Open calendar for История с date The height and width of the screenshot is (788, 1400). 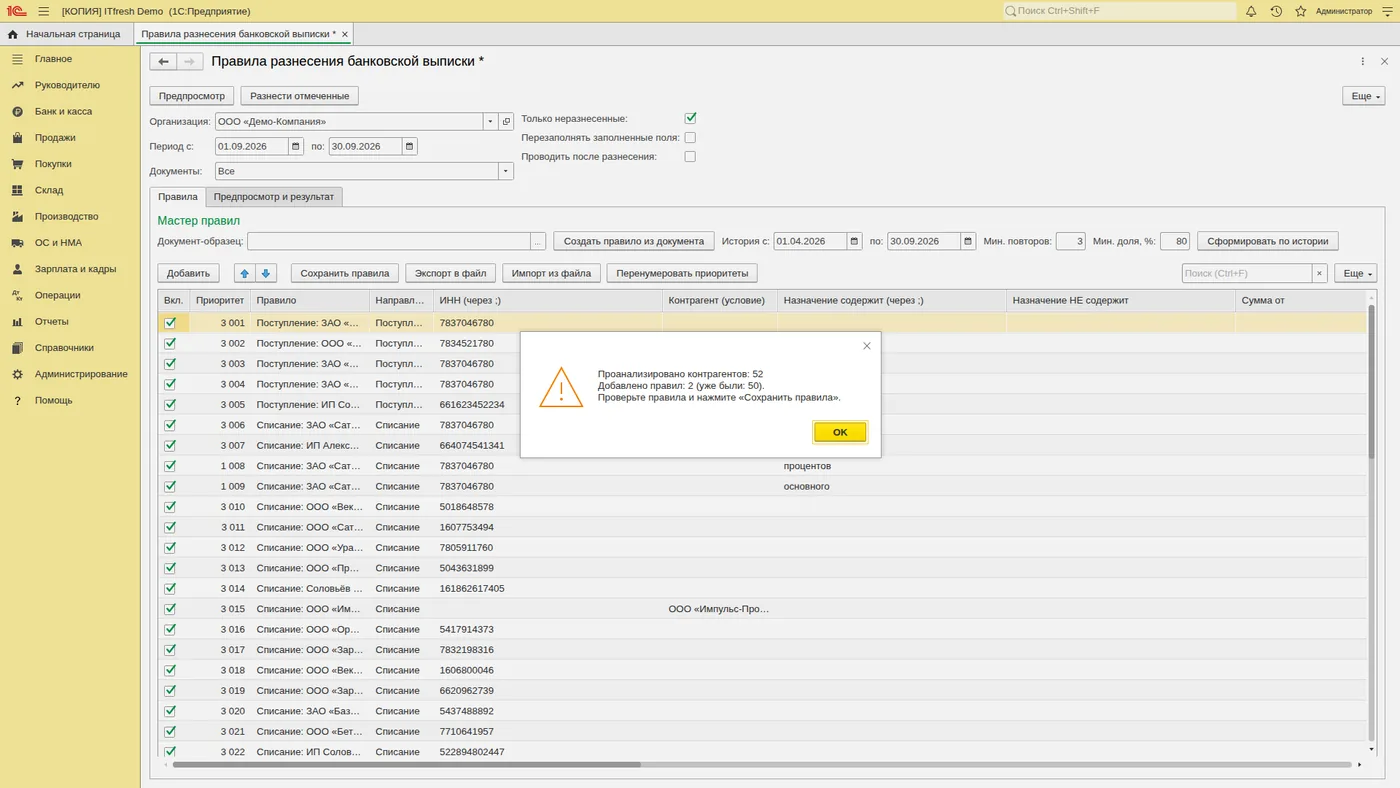[x=855, y=241]
